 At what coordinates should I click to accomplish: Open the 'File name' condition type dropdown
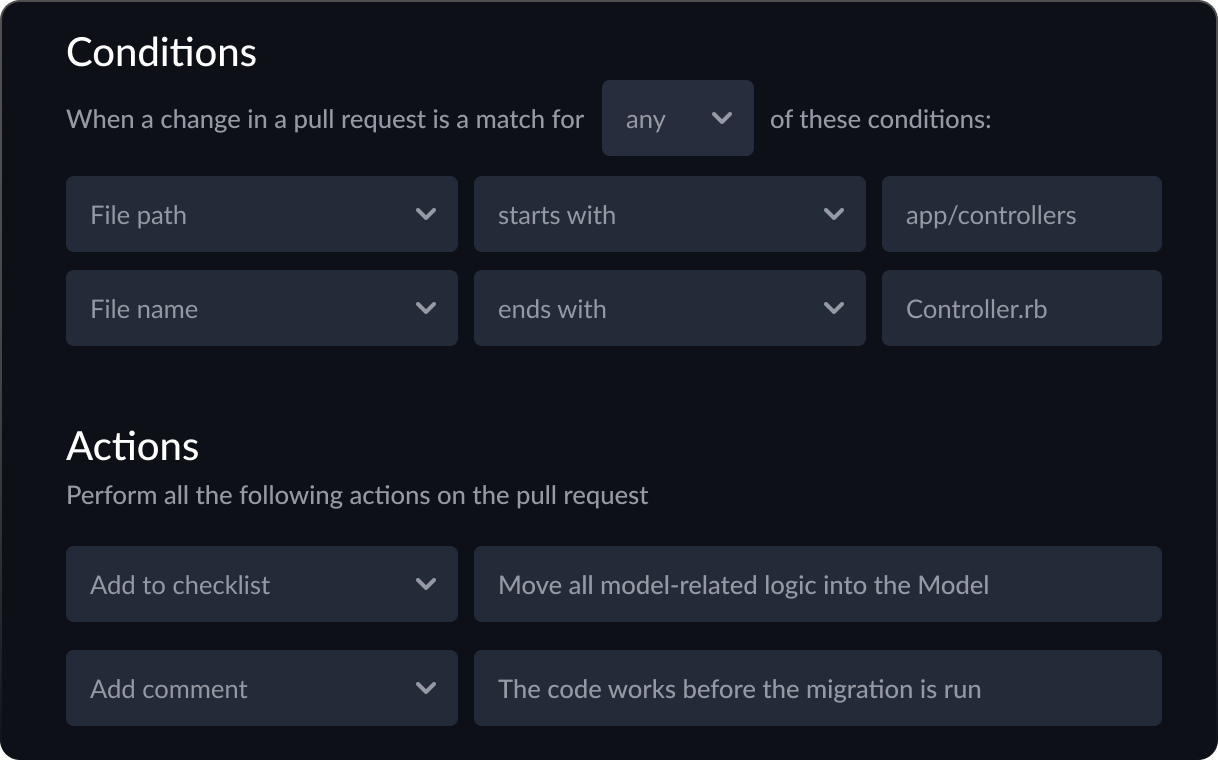pos(260,308)
